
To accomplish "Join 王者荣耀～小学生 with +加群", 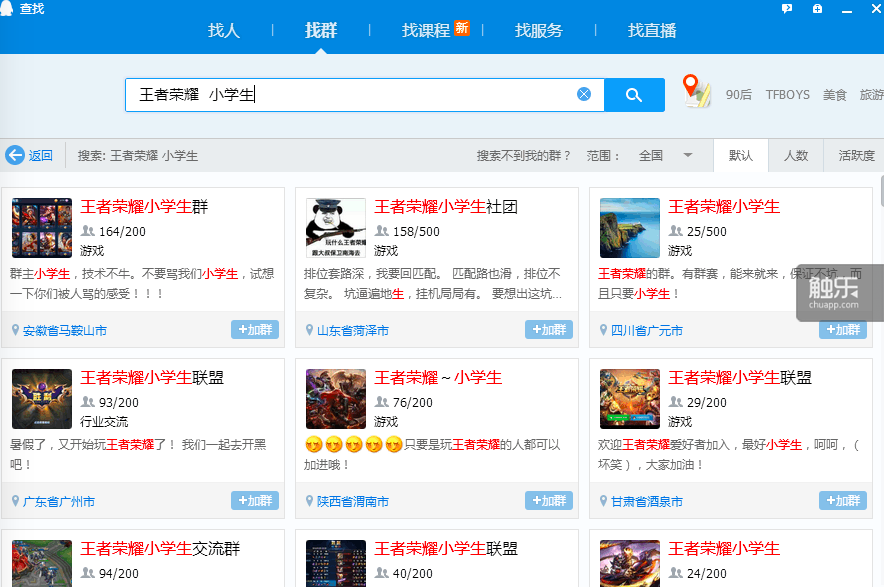I will tap(549, 500).
